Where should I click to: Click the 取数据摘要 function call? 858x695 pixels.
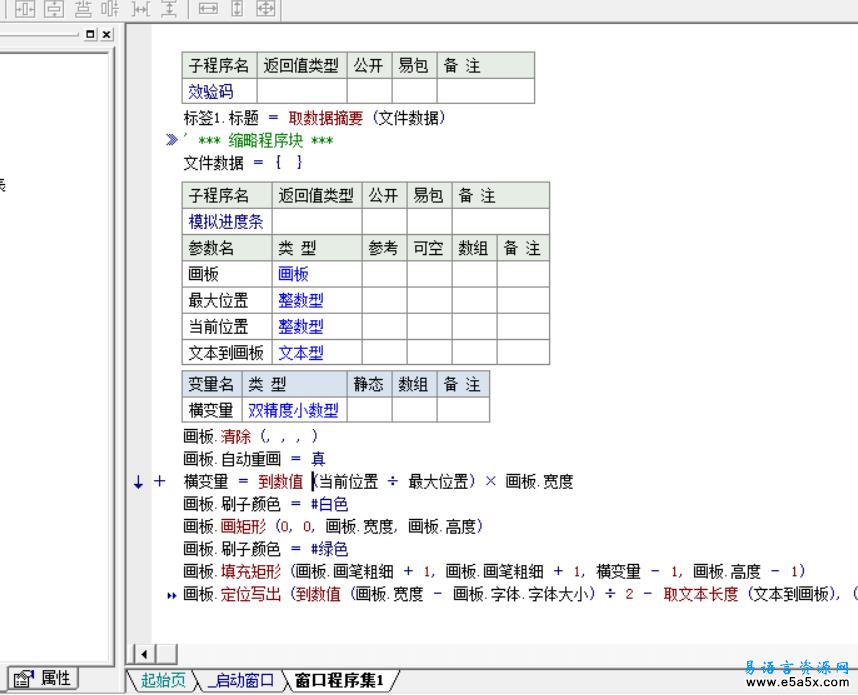pos(326,118)
